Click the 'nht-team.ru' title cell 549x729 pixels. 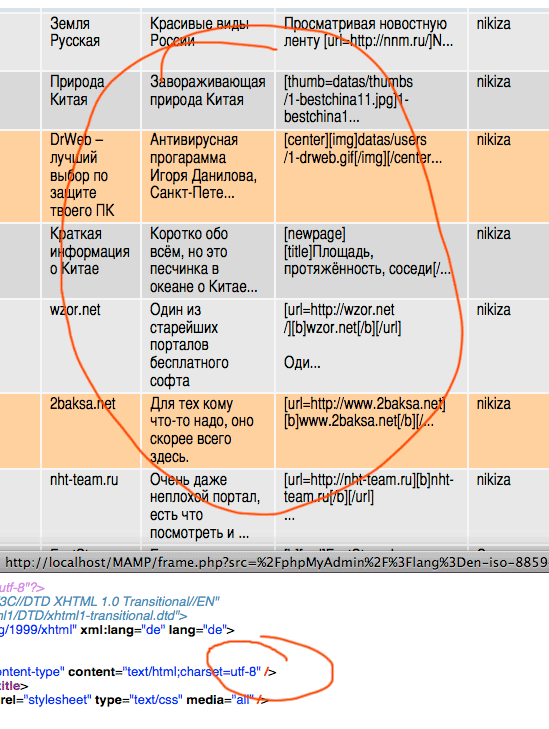tap(91, 506)
